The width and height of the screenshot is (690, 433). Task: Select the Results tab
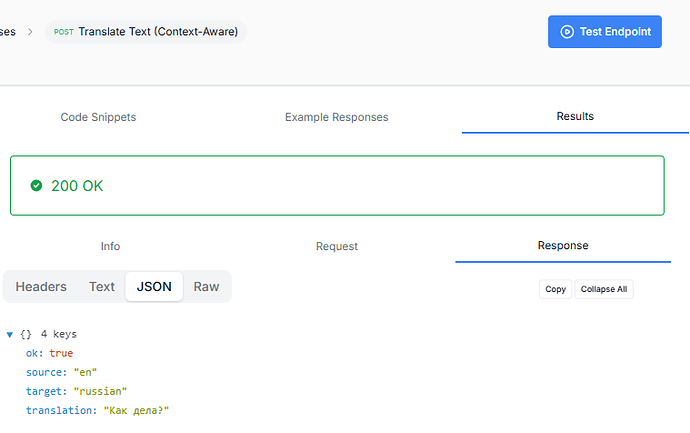click(x=575, y=116)
